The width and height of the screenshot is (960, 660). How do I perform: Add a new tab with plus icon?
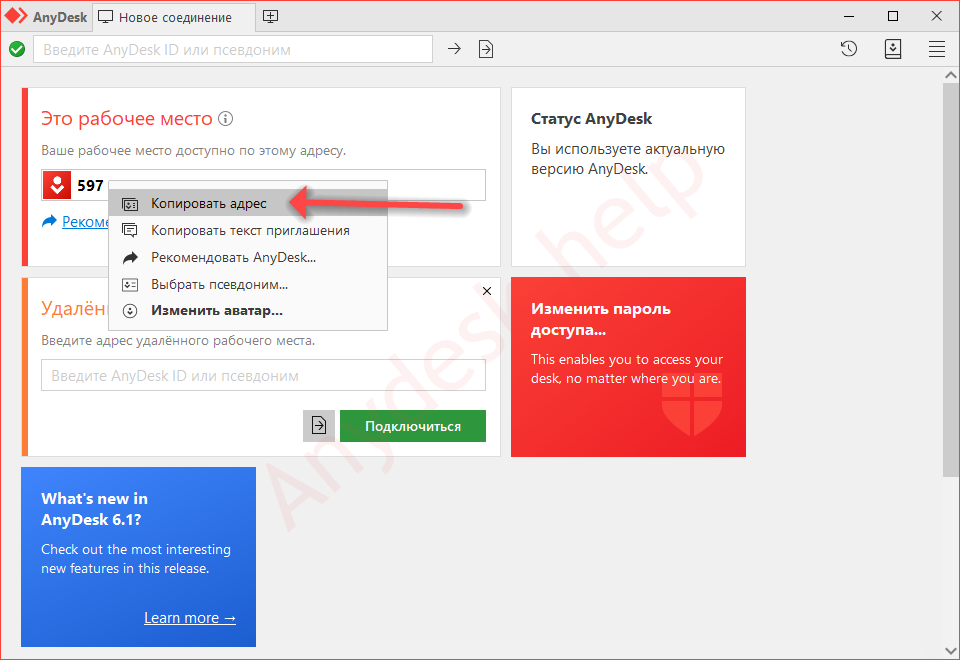[270, 17]
